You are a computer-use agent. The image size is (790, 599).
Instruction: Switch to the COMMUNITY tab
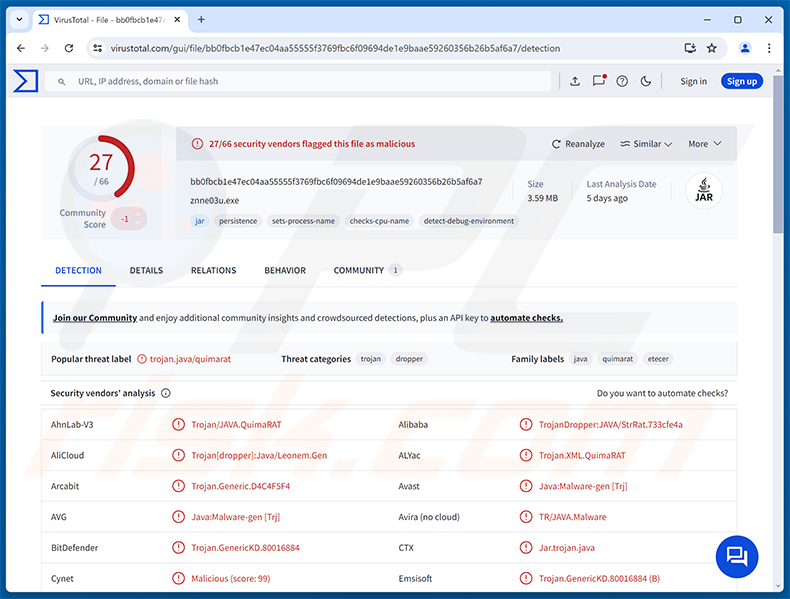click(367, 271)
